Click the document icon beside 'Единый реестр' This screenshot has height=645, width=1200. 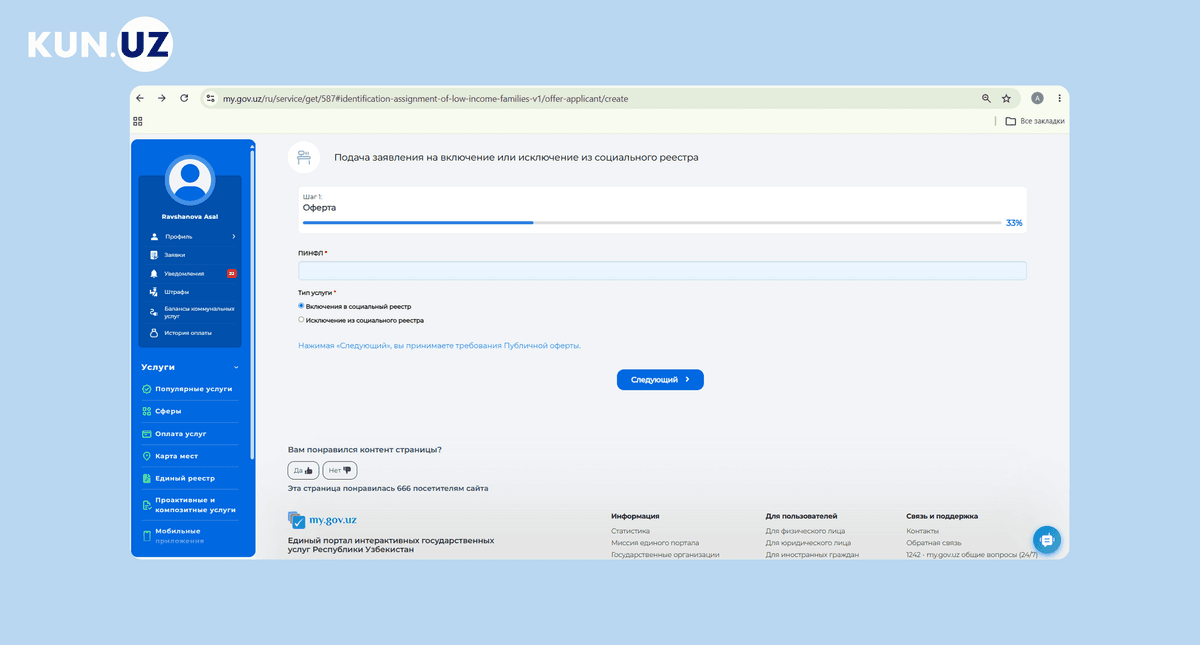147,478
